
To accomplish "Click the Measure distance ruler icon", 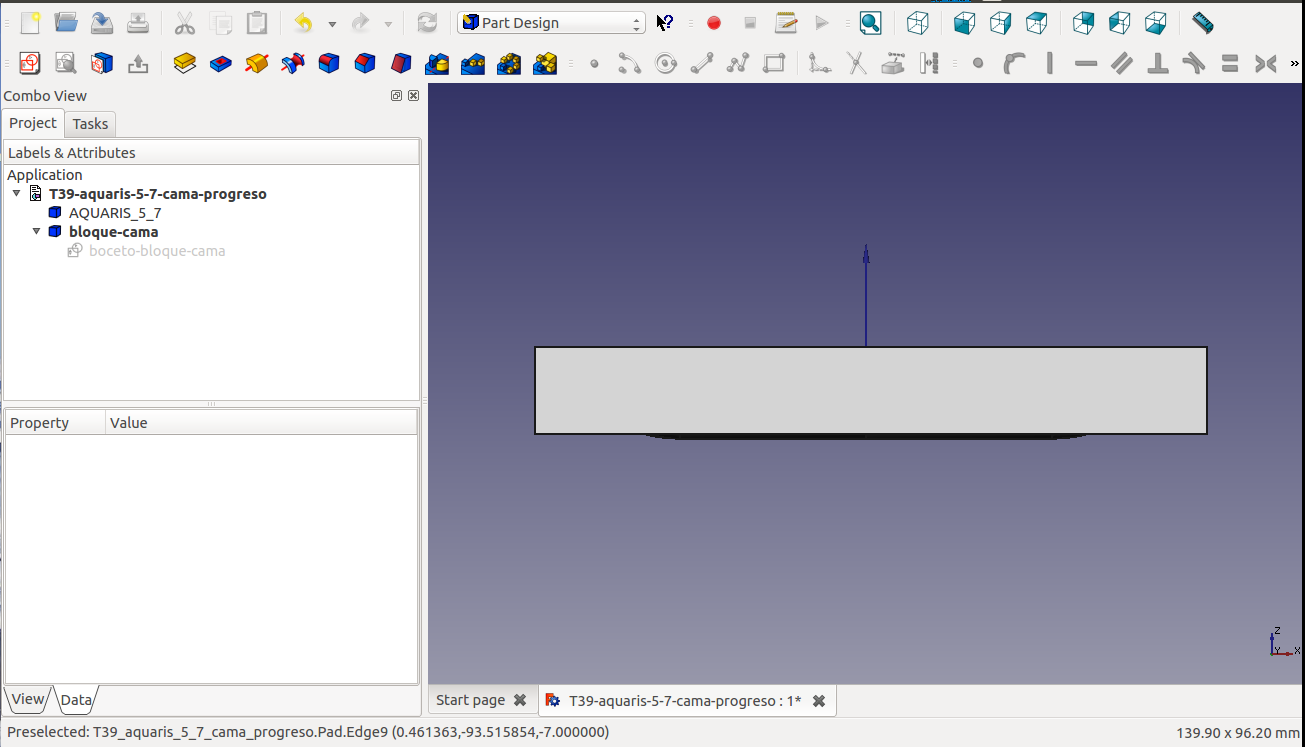I will pos(1202,23).
